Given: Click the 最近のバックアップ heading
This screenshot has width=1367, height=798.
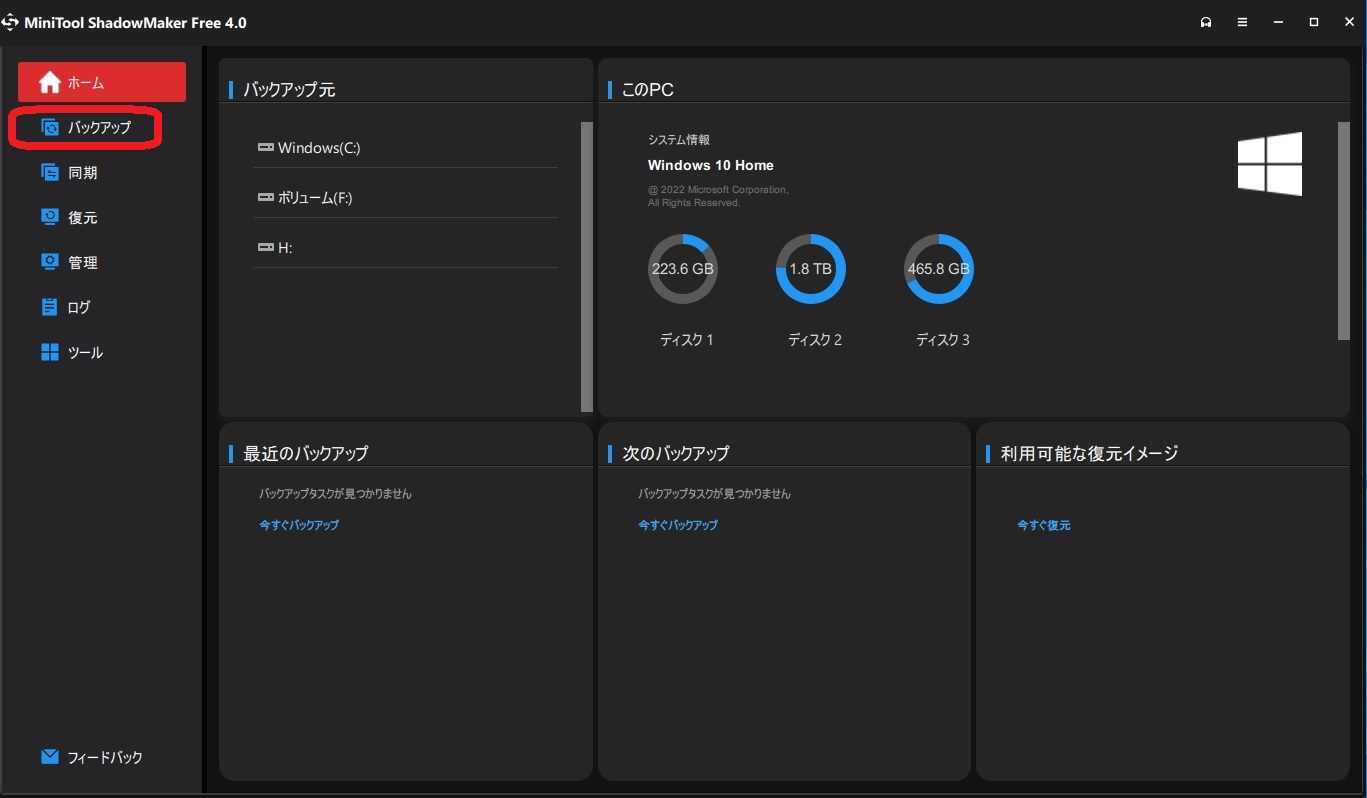Looking at the screenshot, I should click(306, 453).
